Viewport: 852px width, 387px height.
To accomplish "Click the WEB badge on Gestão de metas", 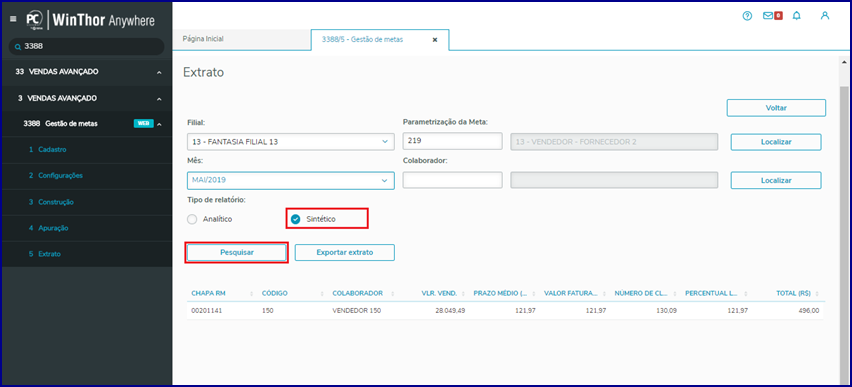I will coord(143,124).
